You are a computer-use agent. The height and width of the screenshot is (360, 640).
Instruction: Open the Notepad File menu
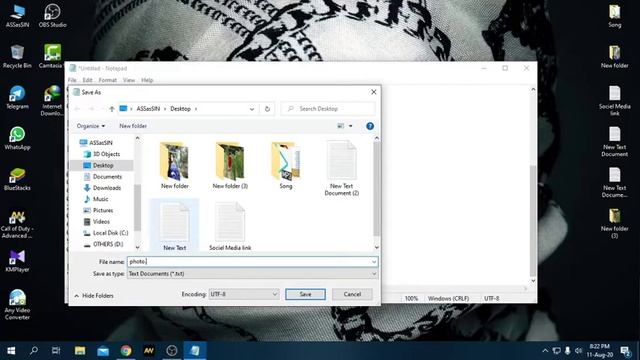coord(72,80)
